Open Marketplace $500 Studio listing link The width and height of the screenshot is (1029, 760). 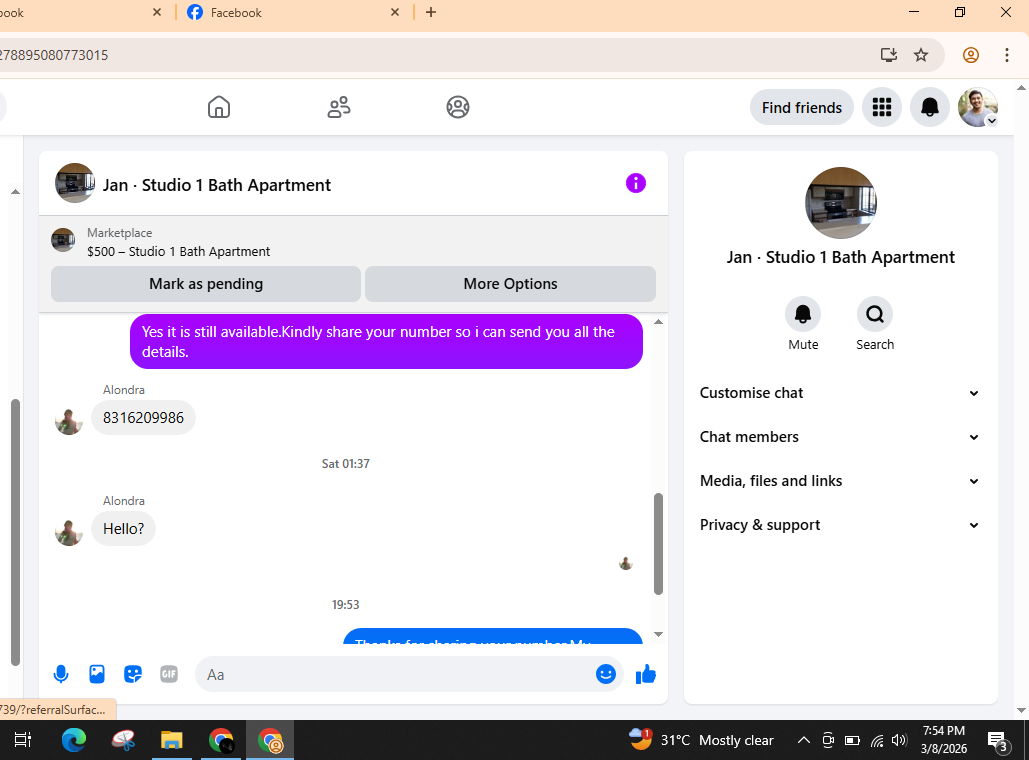click(x=178, y=251)
